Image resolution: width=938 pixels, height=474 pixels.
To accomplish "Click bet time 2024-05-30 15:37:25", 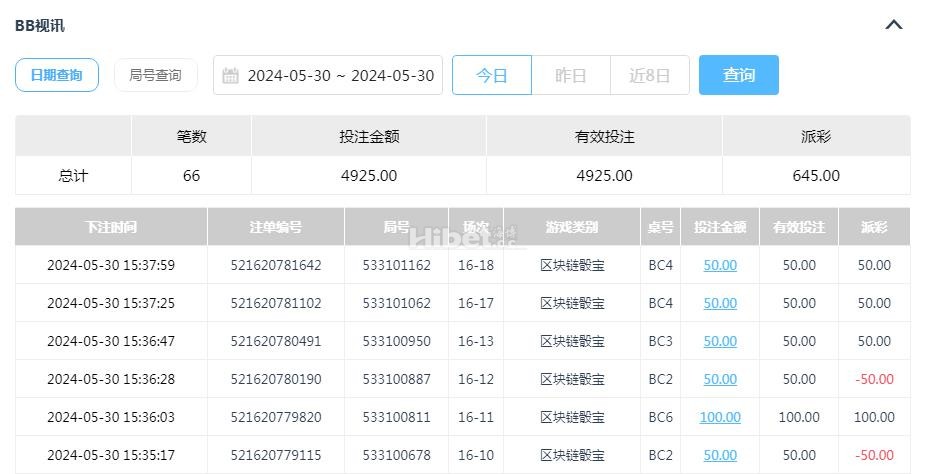I will coord(111,303).
